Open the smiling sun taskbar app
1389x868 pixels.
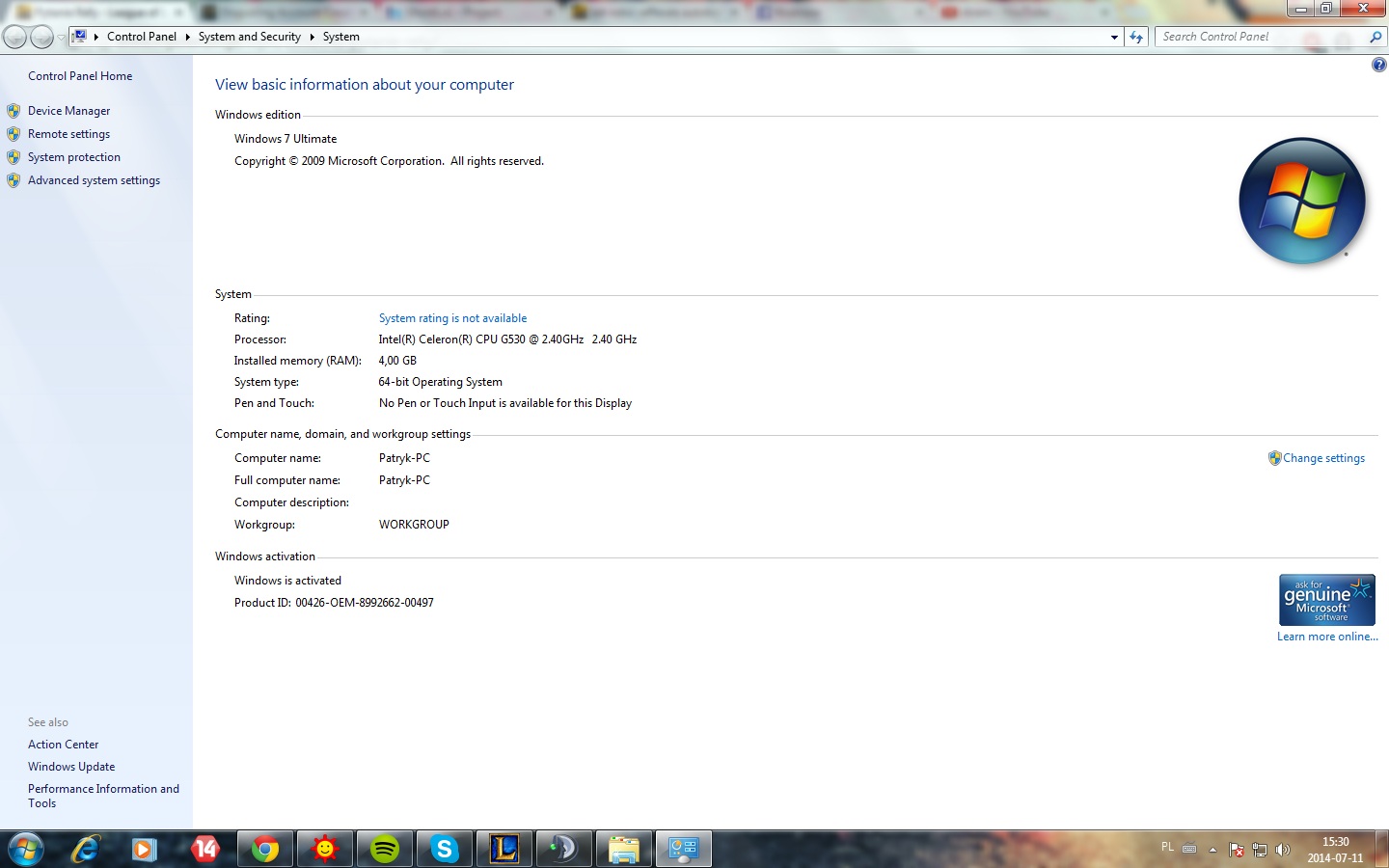pyautogui.click(x=325, y=849)
